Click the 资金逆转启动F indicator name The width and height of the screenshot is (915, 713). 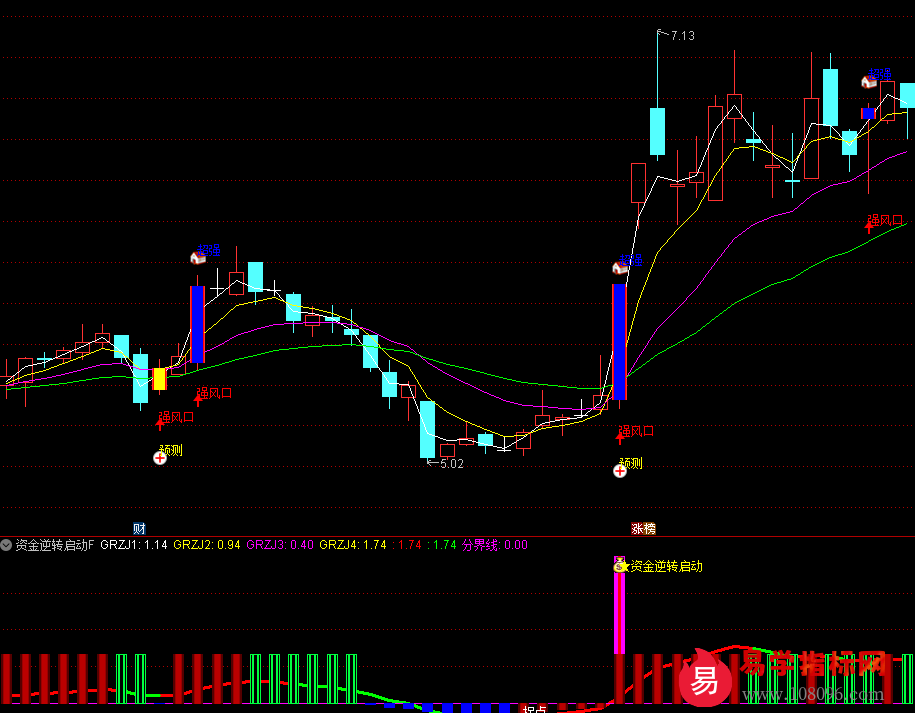coord(54,545)
